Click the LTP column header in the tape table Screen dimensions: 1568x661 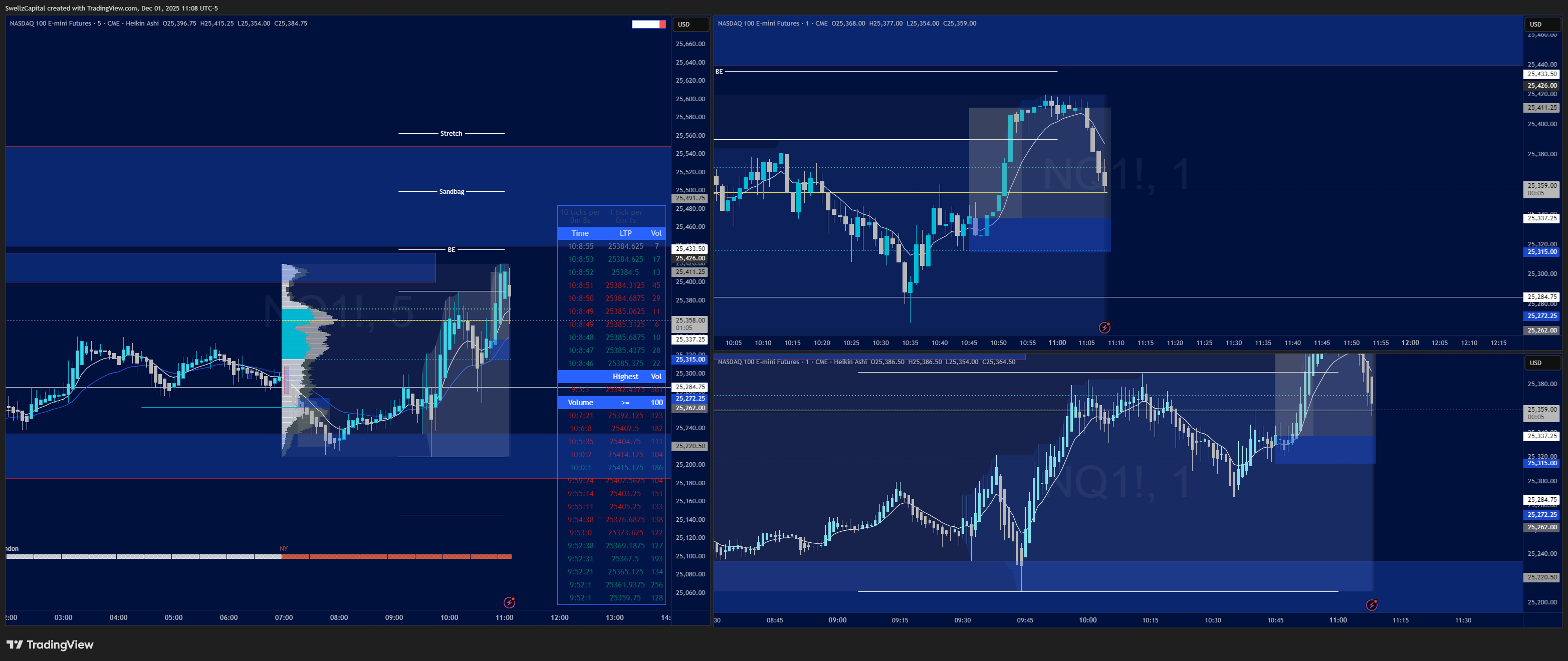pyautogui.click(x=626, y=233)
